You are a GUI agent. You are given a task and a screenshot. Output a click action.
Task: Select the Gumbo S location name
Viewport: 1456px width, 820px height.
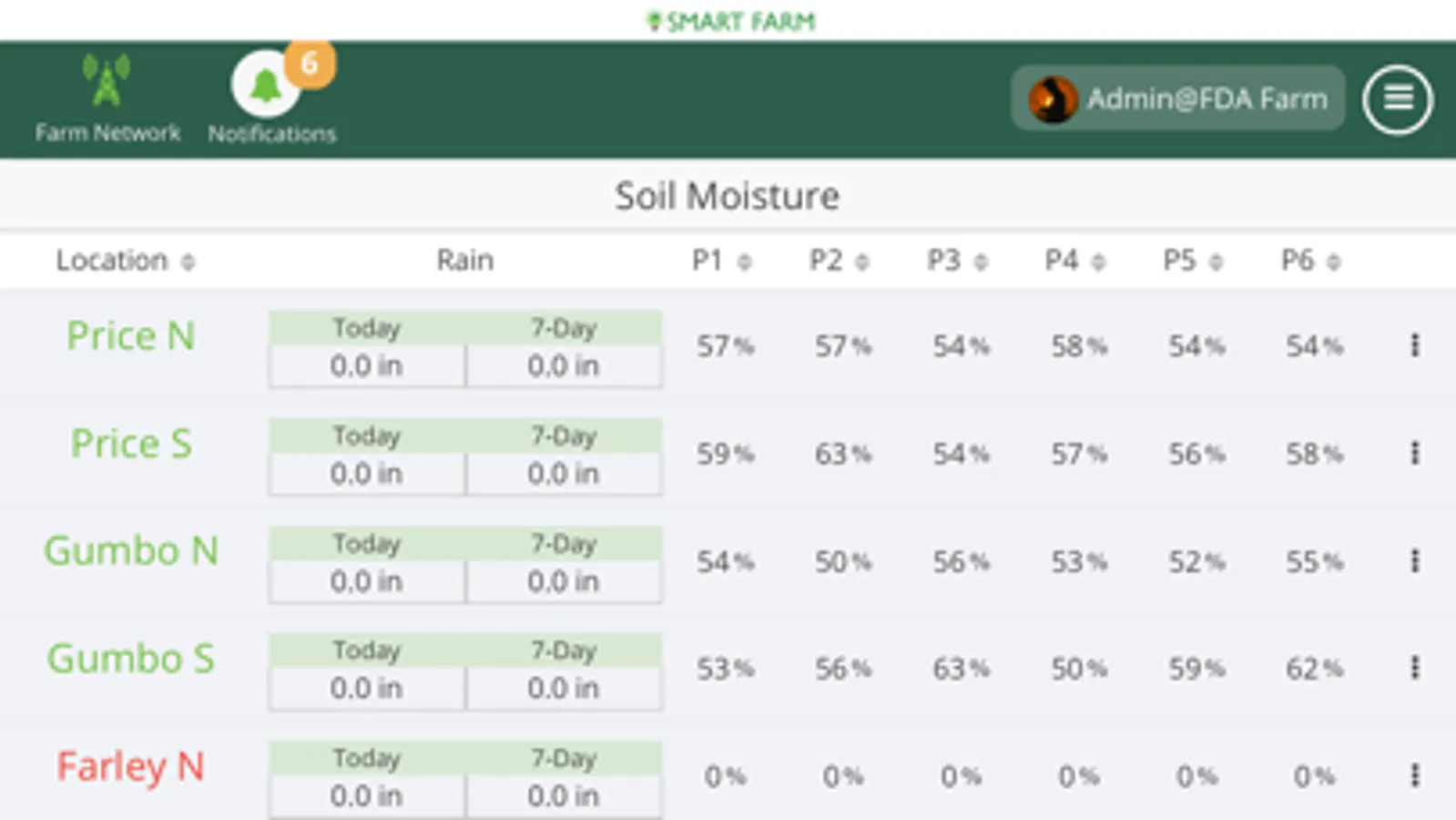[130, 659]
